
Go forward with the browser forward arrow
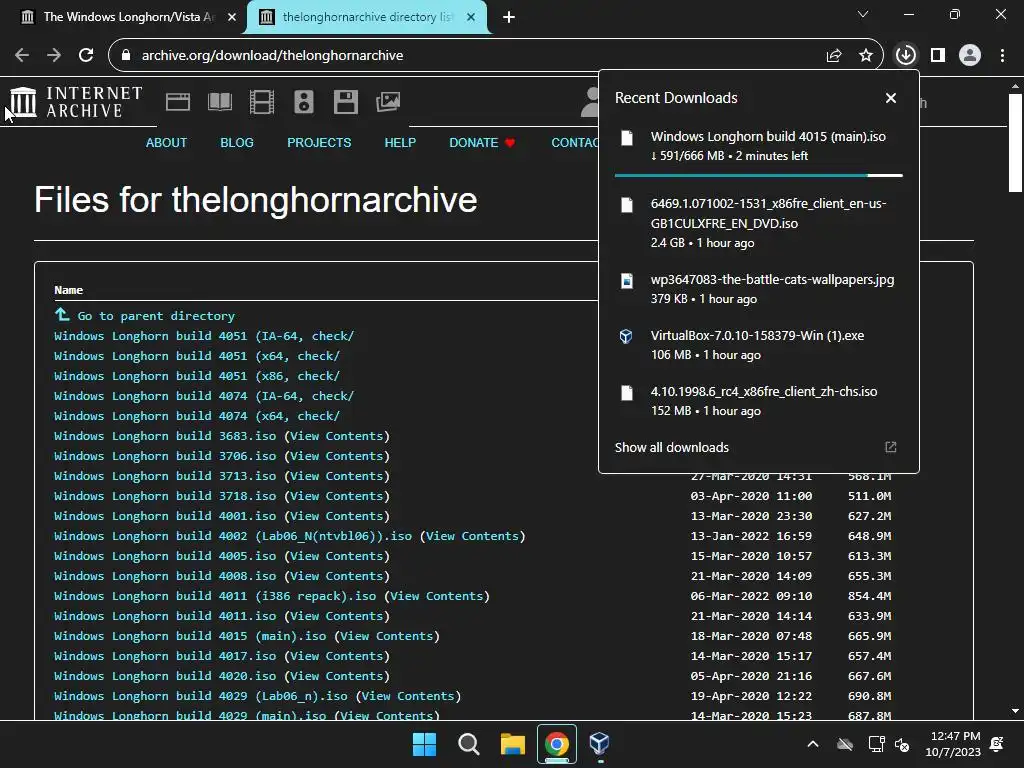(54, 56)
